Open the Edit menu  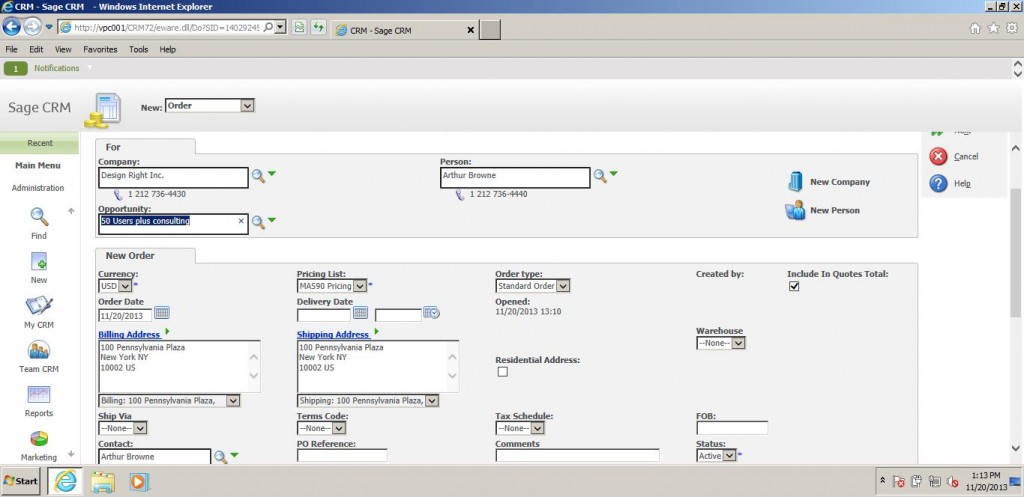tap(36, 50)
